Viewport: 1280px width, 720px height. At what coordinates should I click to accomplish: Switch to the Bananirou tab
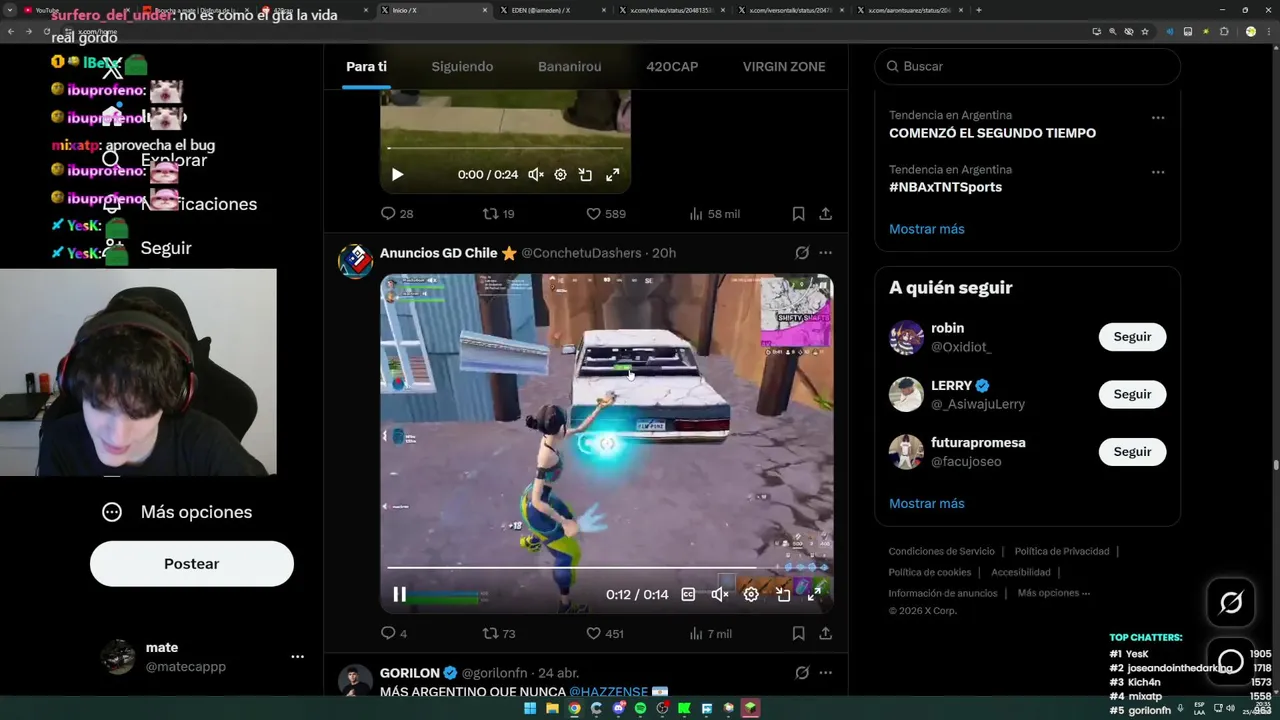[570, 67]
